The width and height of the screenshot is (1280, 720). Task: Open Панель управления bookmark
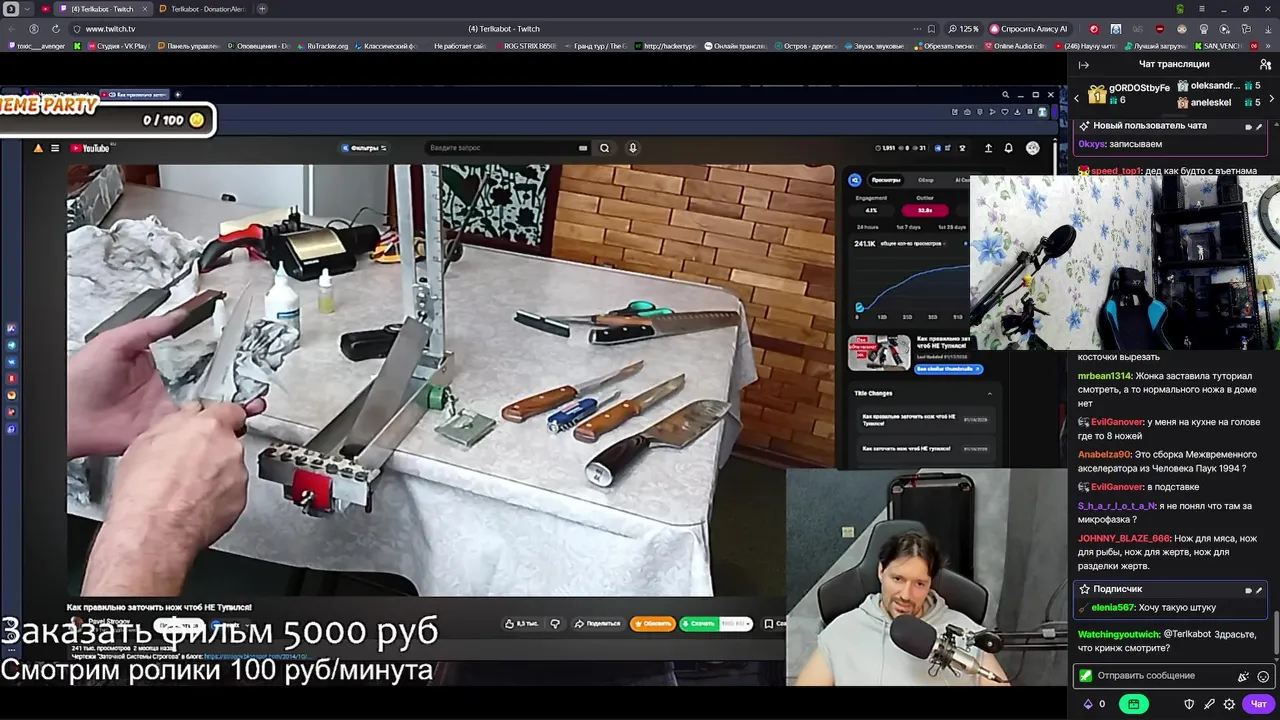pos(188,46)
